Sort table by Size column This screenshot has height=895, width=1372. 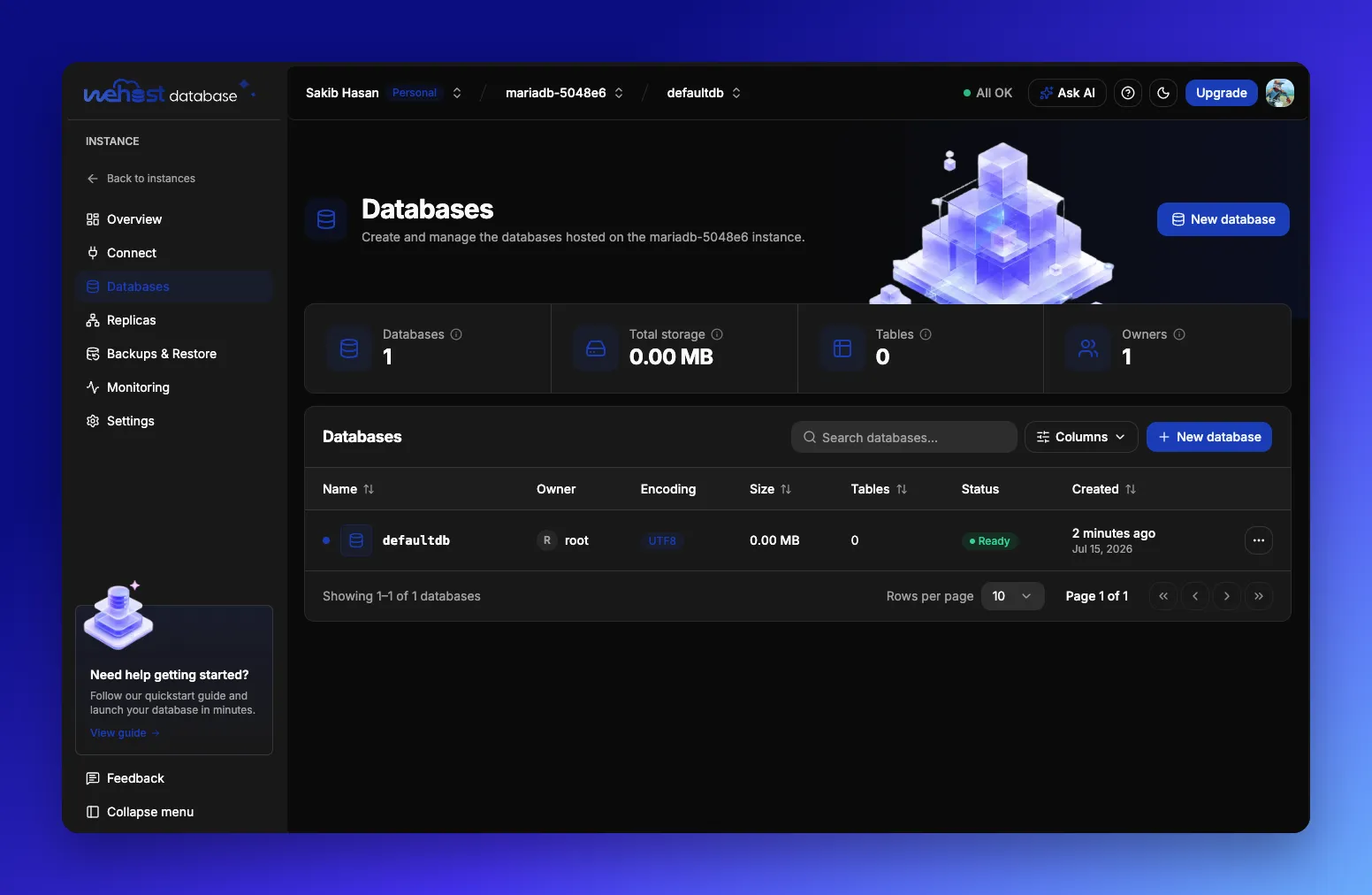[x=770, y=489]
